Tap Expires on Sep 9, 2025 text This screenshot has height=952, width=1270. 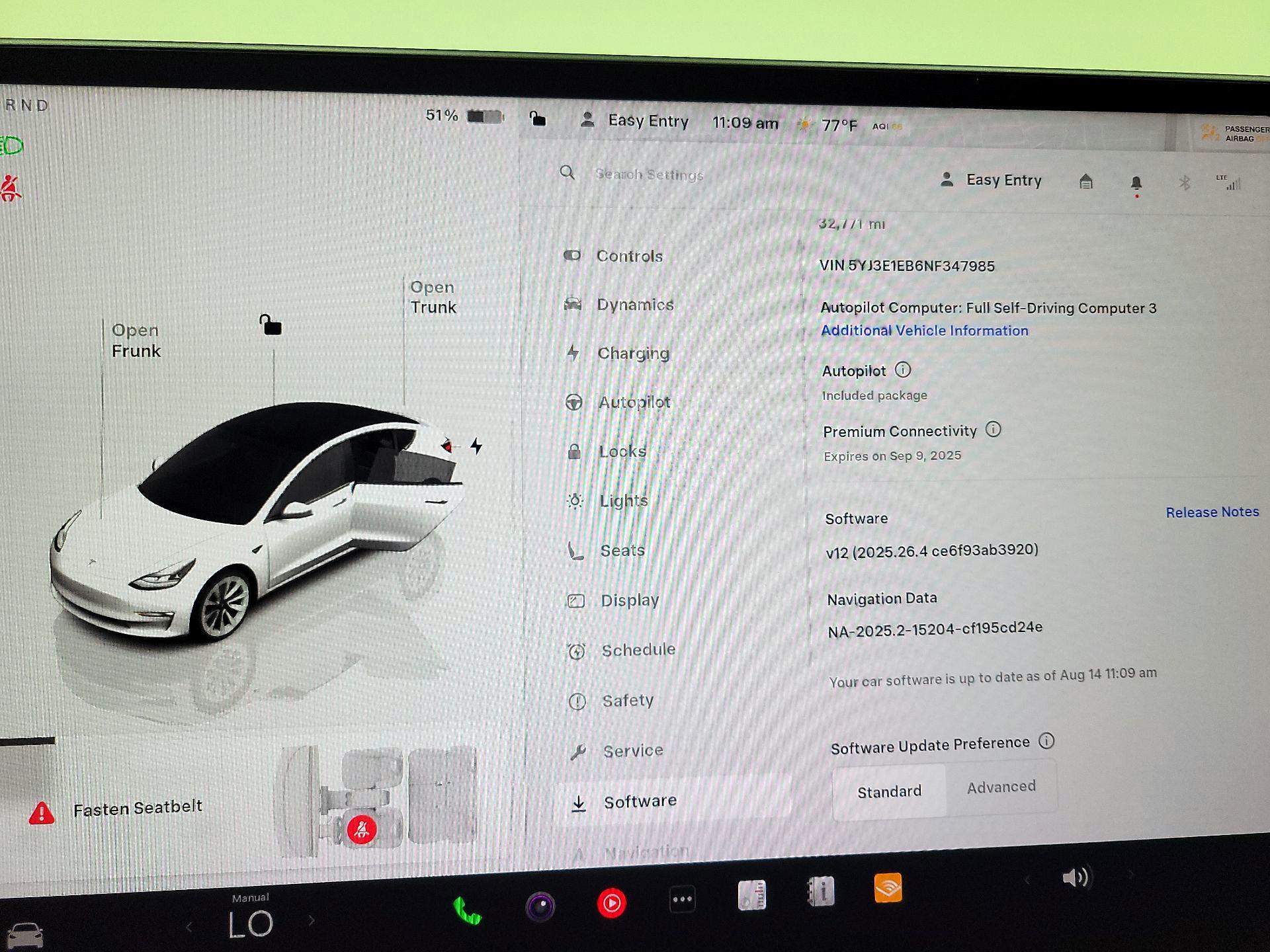[892, 456]
